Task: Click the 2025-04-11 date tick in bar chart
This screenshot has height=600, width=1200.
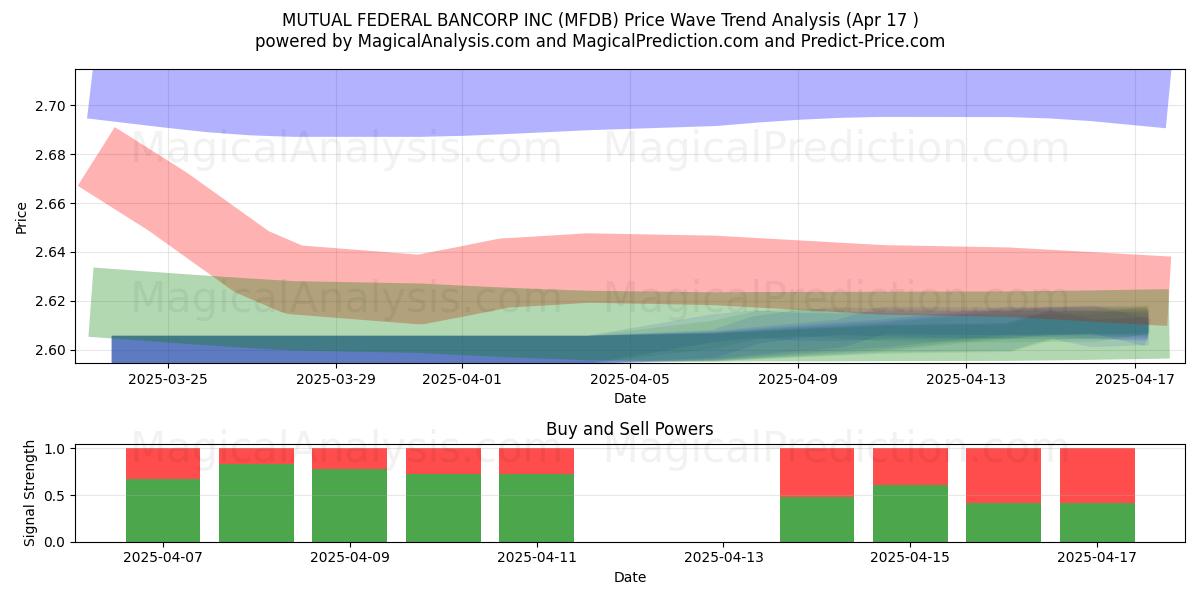Action: [x=537, y=557]
